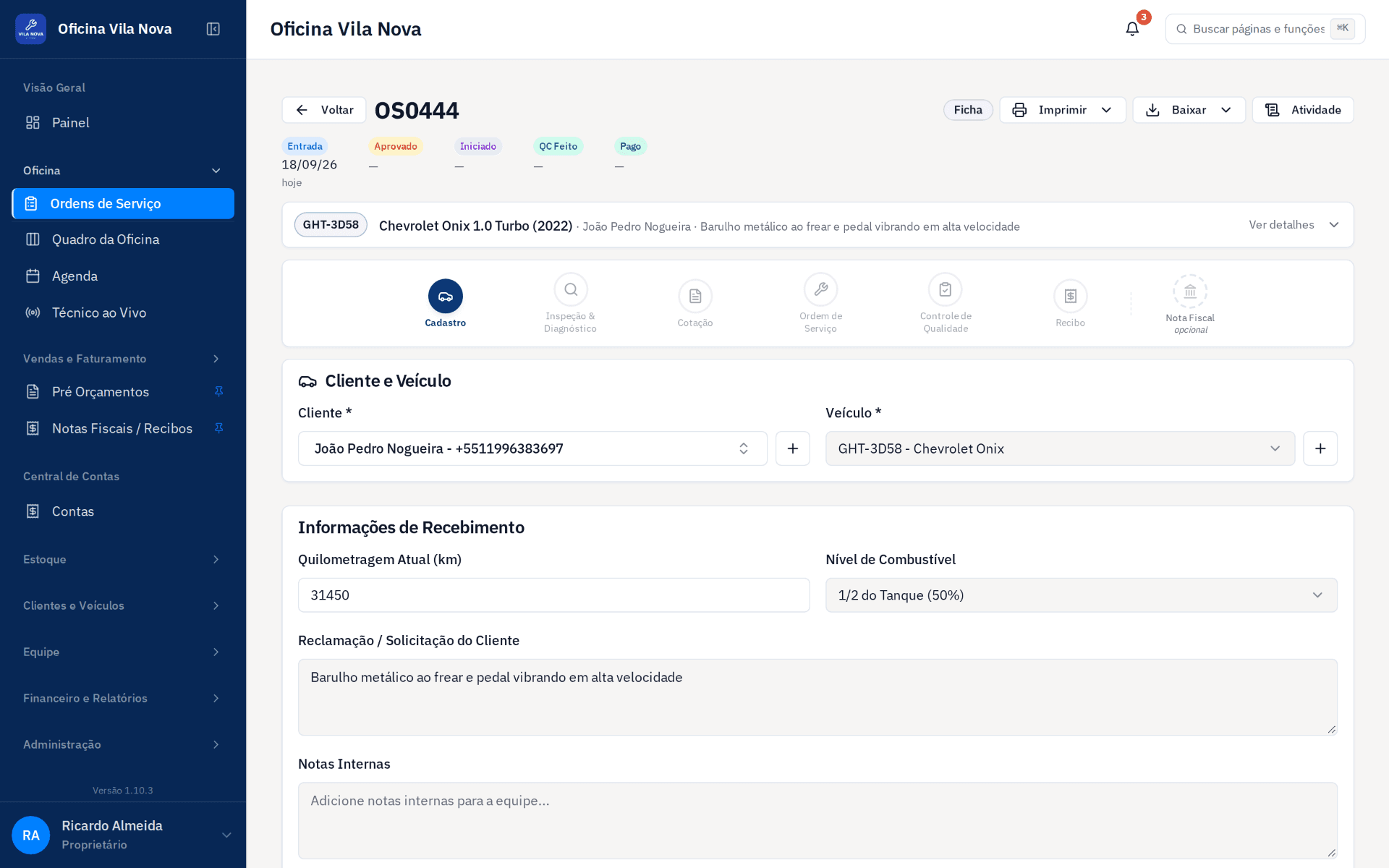Click the Pago status badge
This screenshot has width=1389, height=868.
[630, 146]
